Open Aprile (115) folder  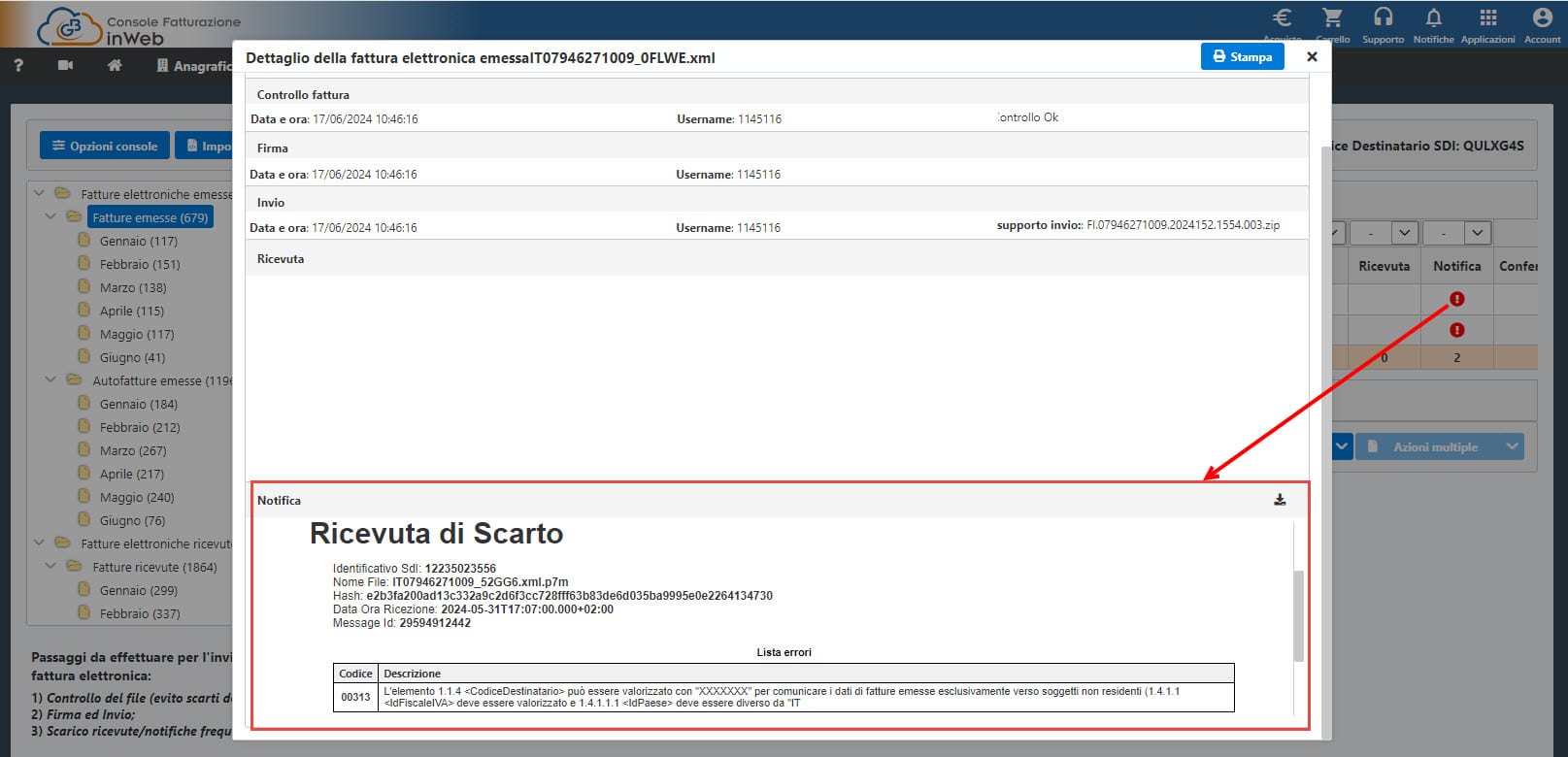(132, 311)
